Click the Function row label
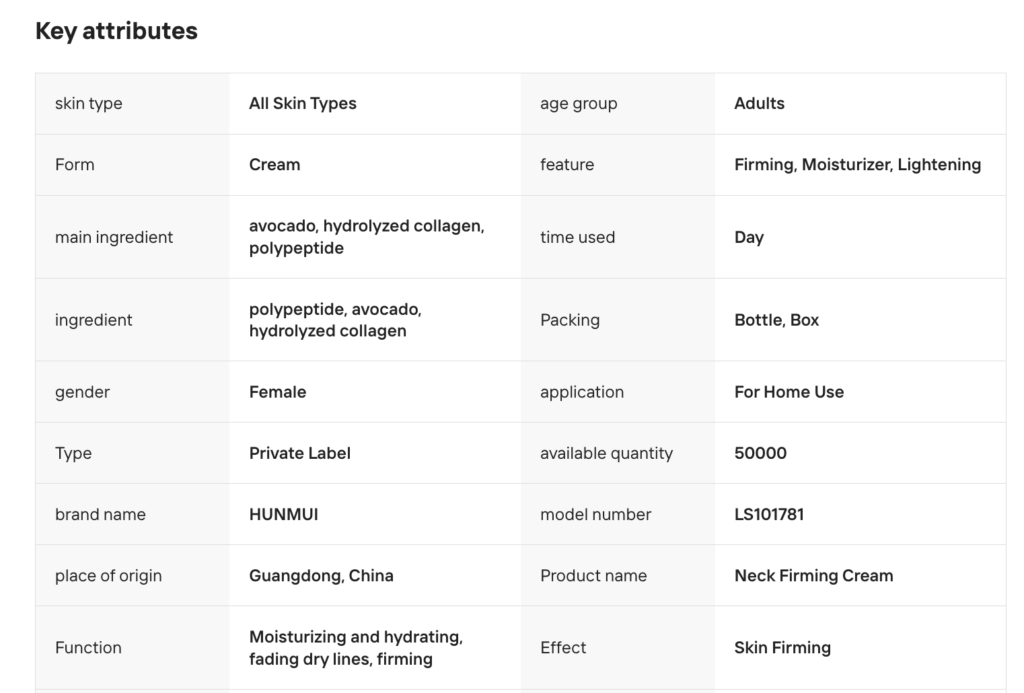Viewport: 1024px width, 693px height. click(x=88, y=647)
